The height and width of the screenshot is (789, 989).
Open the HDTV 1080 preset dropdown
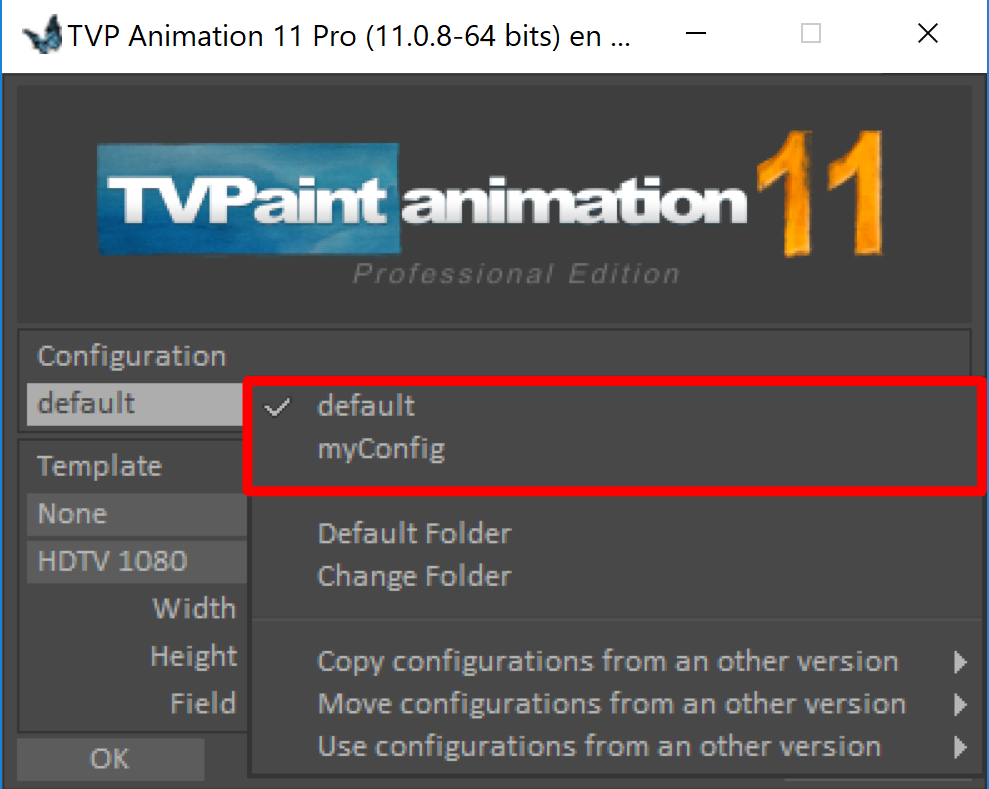[136, 561]
